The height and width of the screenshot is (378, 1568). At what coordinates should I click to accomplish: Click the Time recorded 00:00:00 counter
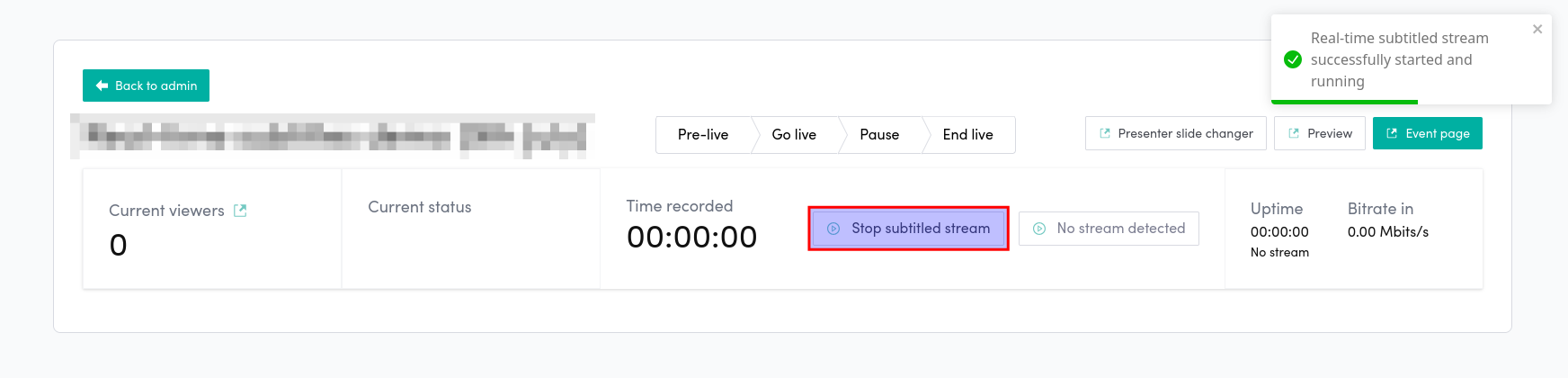(x=691, y=238)
